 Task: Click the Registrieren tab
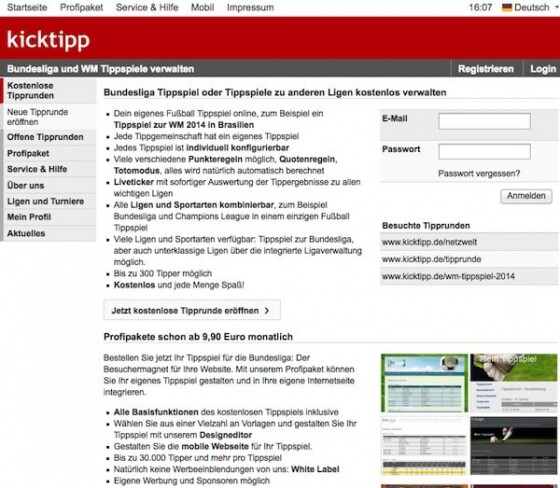point(486,69)
